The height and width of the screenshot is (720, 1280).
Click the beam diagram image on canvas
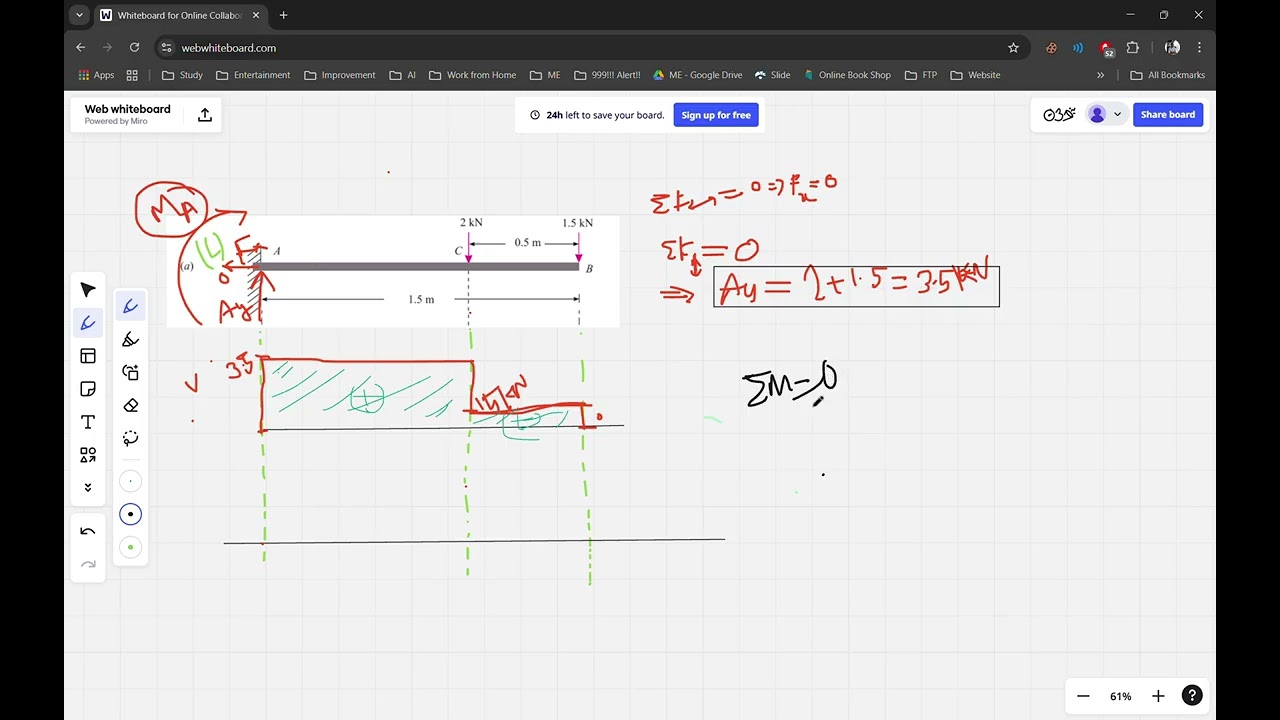pos(393,271)
